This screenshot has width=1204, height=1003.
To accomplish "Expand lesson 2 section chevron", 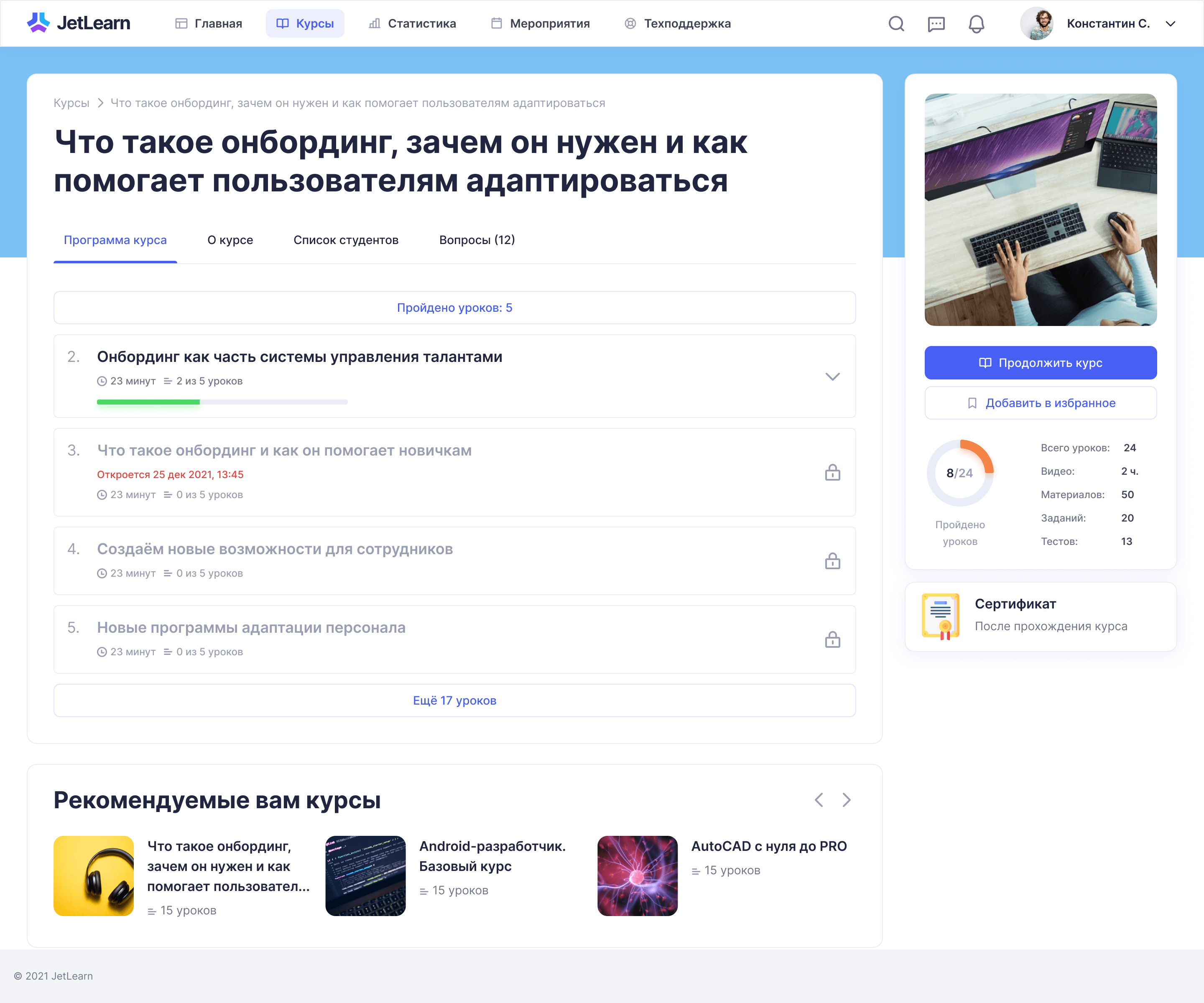I will (x=832, y=377).
